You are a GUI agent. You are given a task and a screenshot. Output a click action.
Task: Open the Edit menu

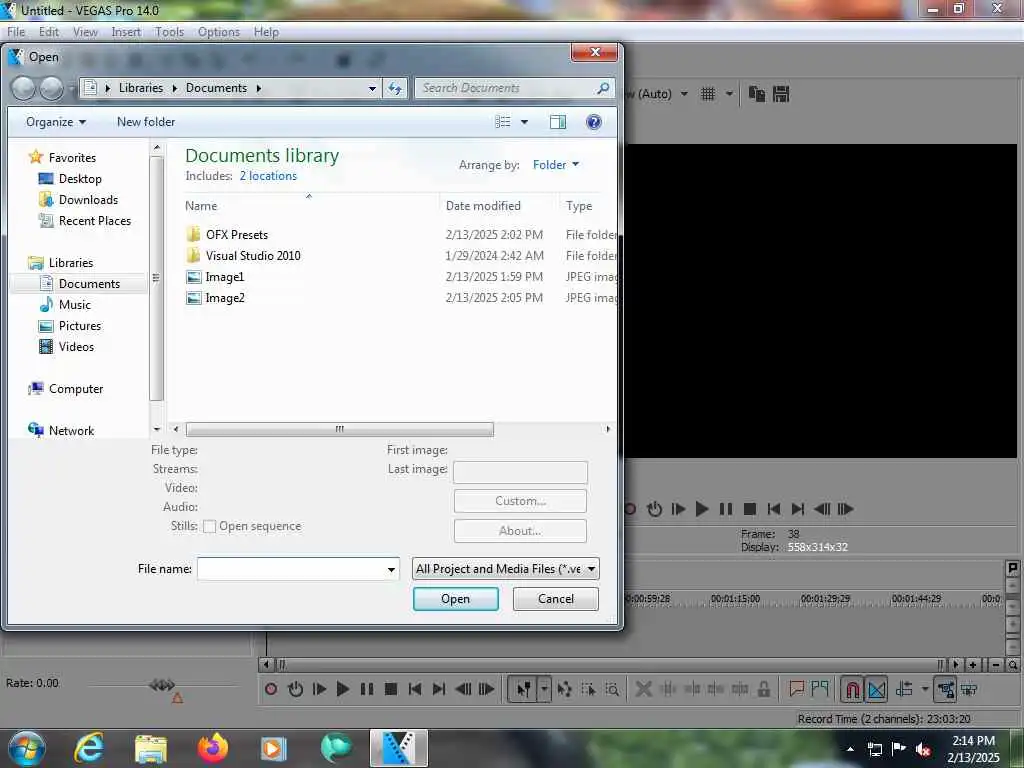coord(49,32)
